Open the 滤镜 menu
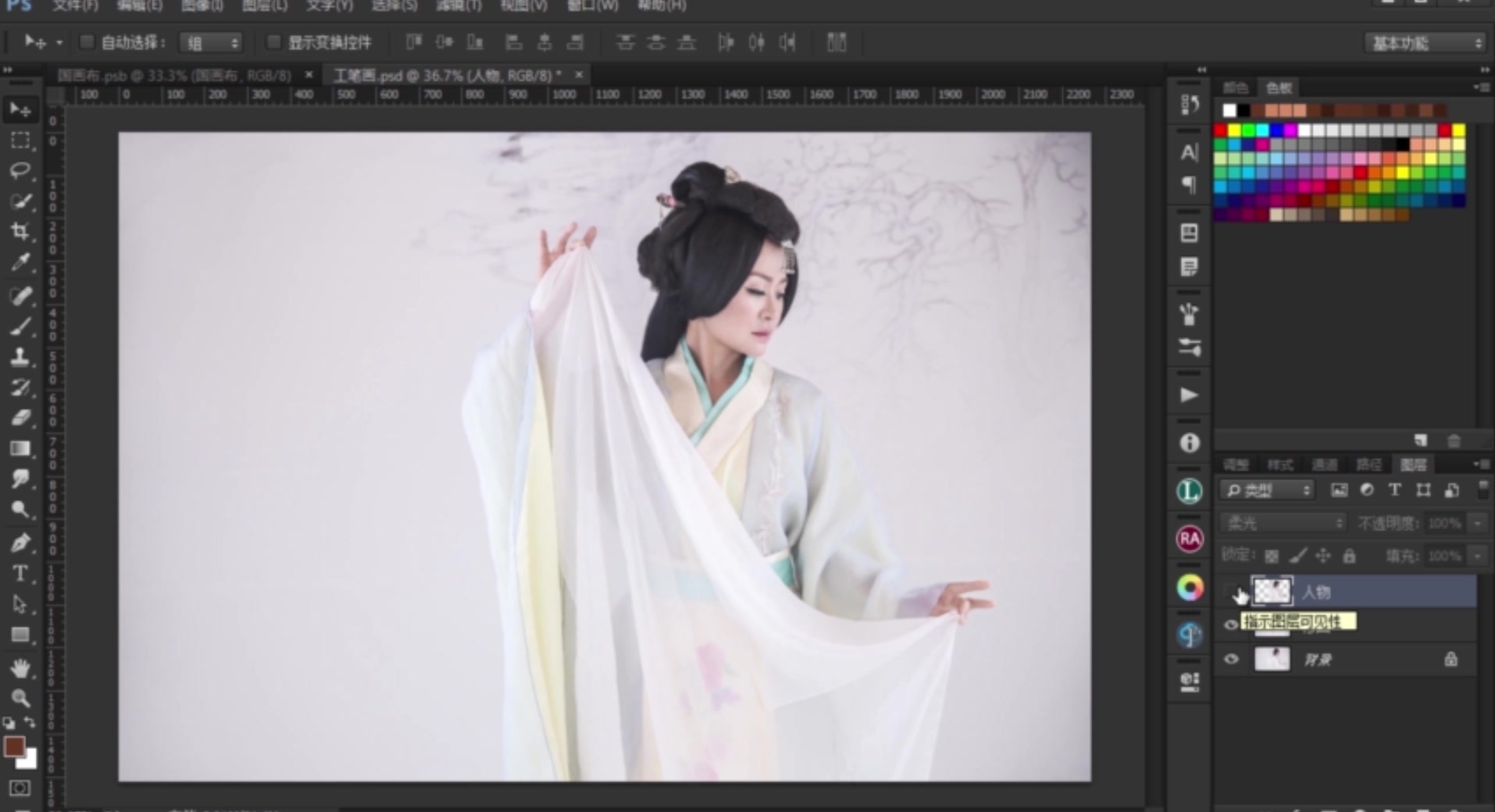Screen dimensions: 1495x812 pos(459,6)
